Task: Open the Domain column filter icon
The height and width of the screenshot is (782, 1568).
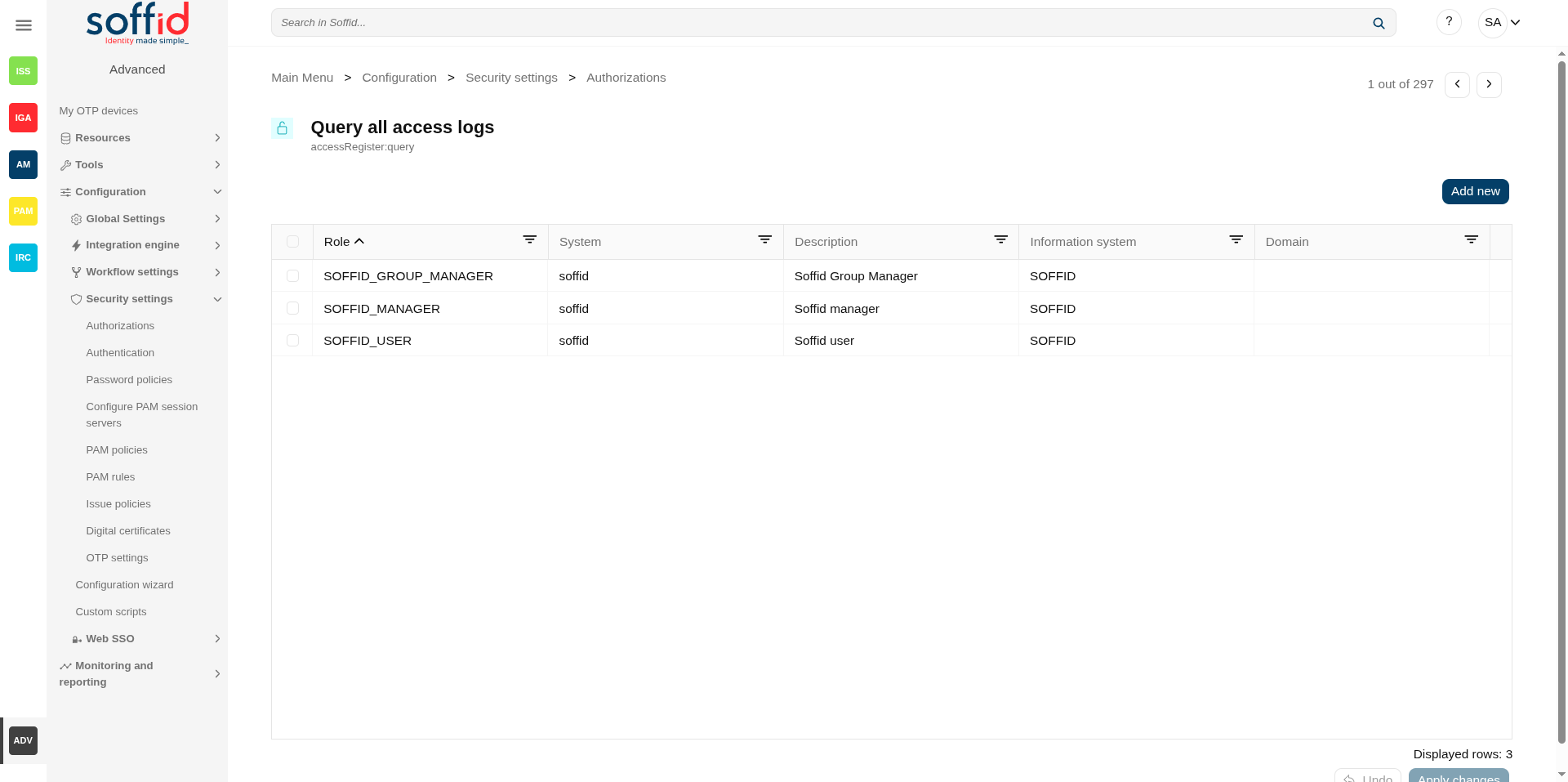Action: pyautogui.click(x=1471, y=239)
